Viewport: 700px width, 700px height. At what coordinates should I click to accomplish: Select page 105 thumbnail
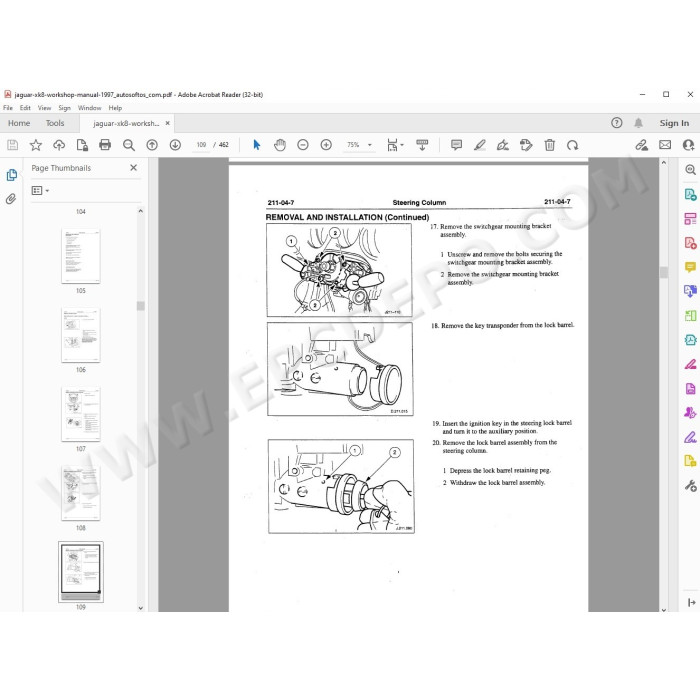click(81, 256)
